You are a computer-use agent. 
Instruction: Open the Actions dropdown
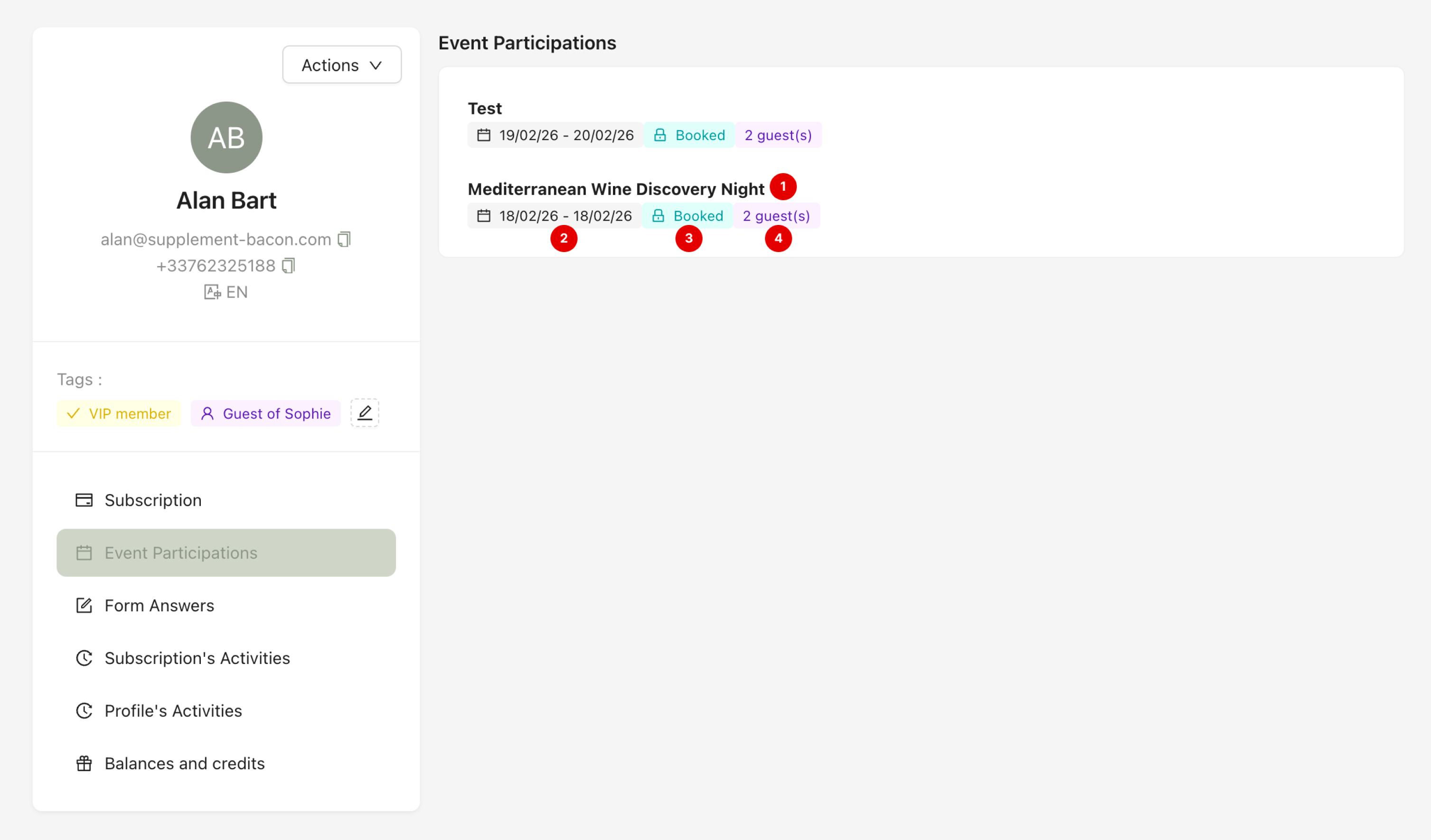tap(342, 65)
